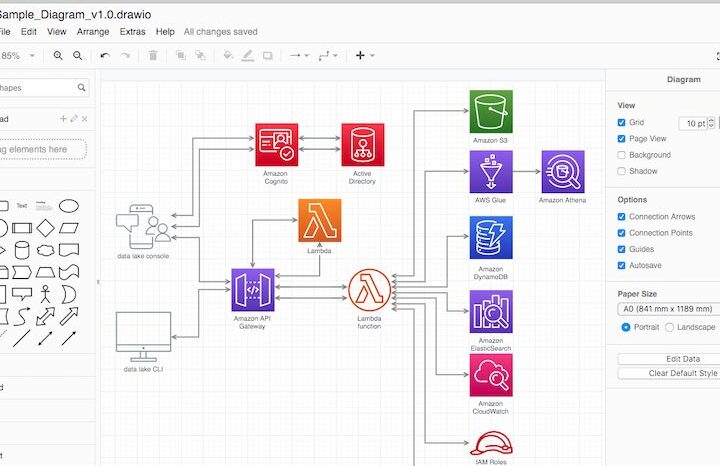
Task: Select the Amazon DynamoDB icon
Action: click(x=491, y=238)
